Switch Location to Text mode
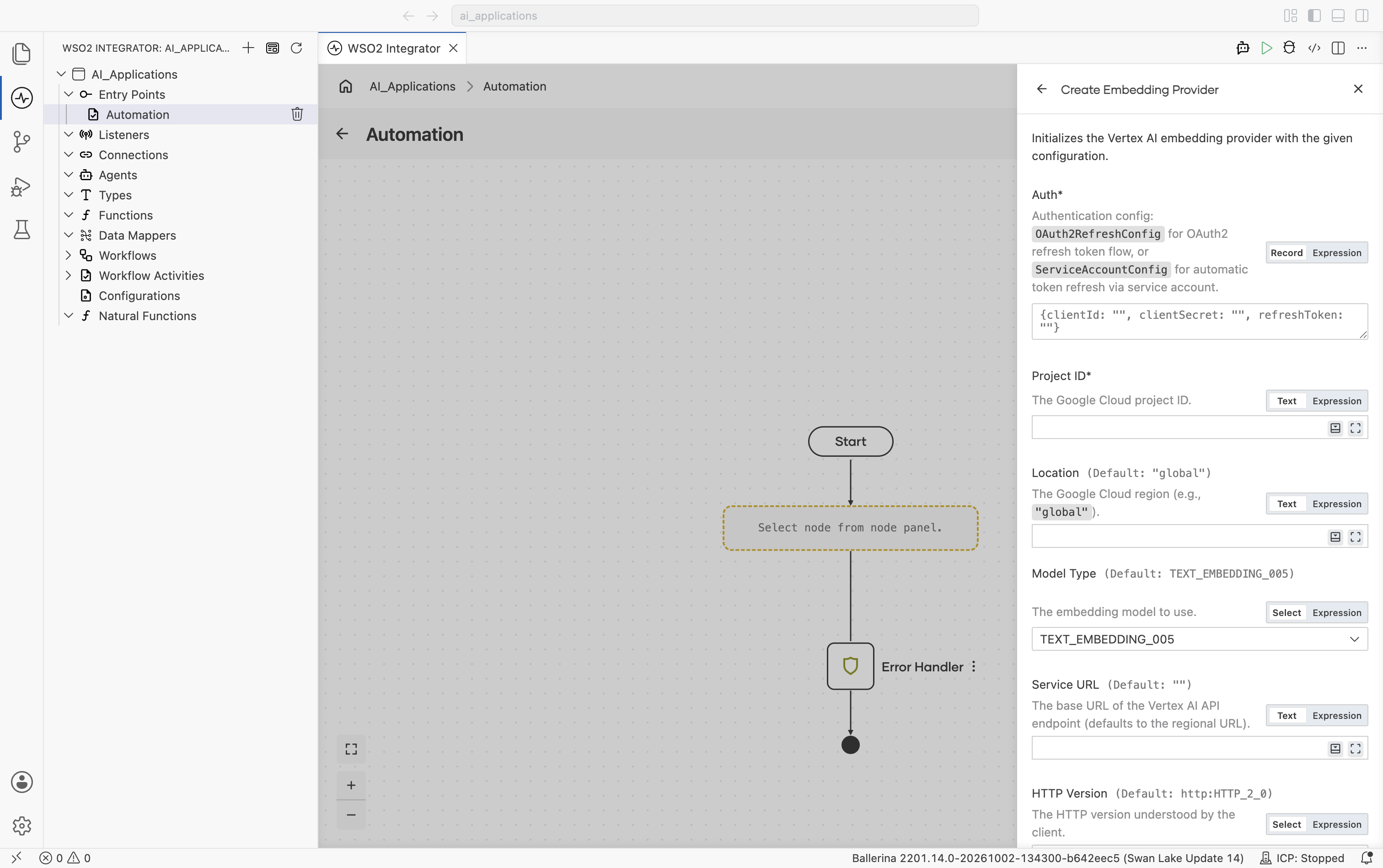Screen dimensions: 1383x868 (1287, 504)
